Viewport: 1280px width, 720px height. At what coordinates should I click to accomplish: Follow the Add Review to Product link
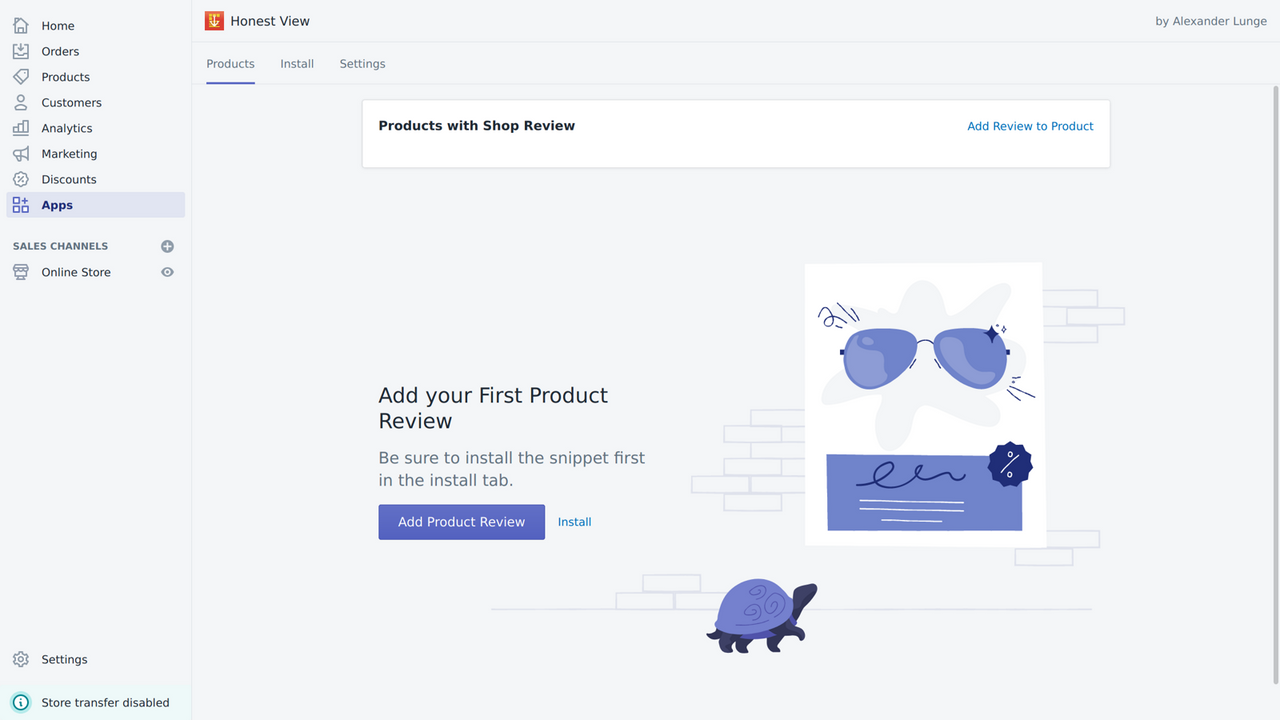[x=1030, y=126]
